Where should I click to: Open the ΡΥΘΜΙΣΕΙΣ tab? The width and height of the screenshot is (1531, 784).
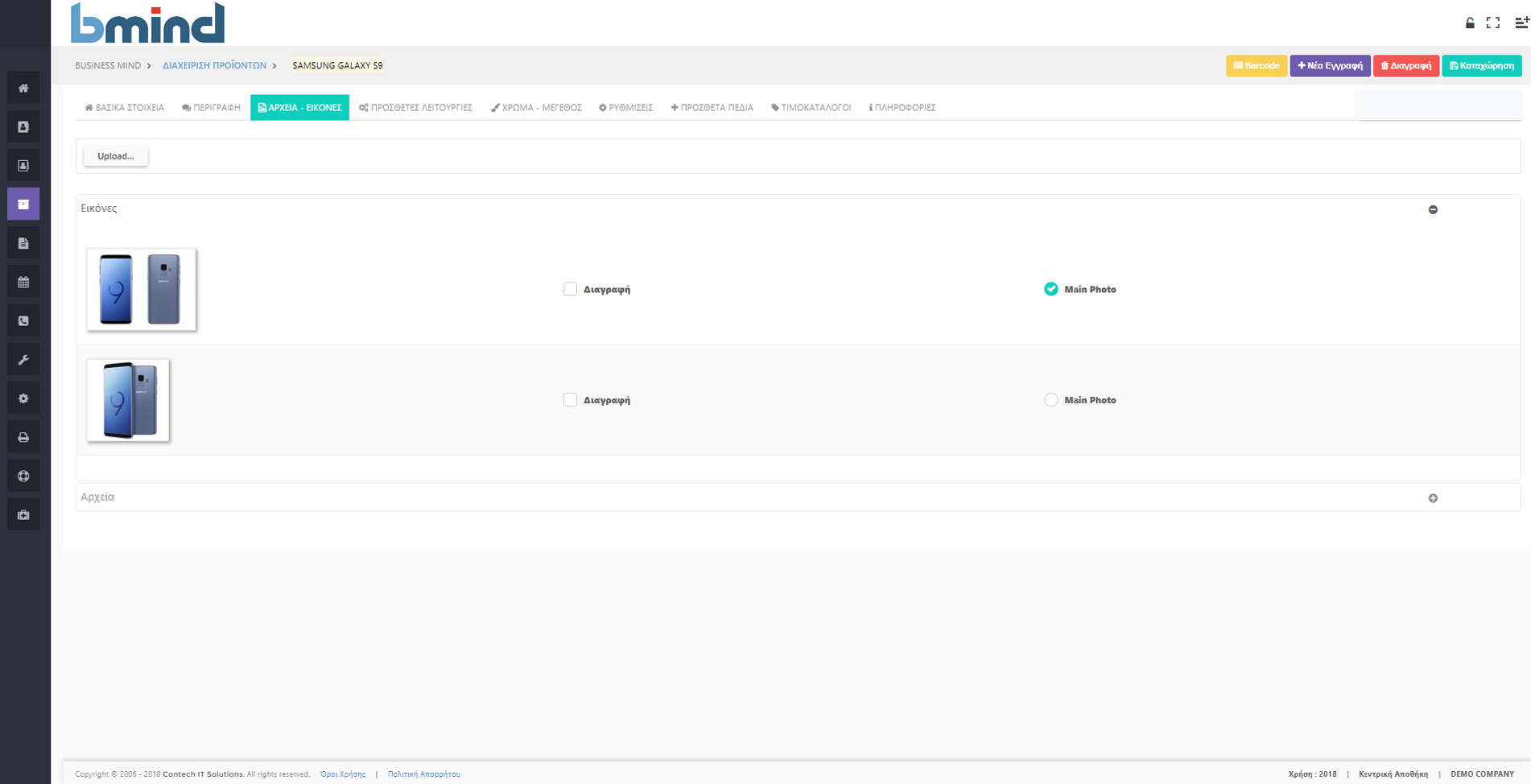625,107
